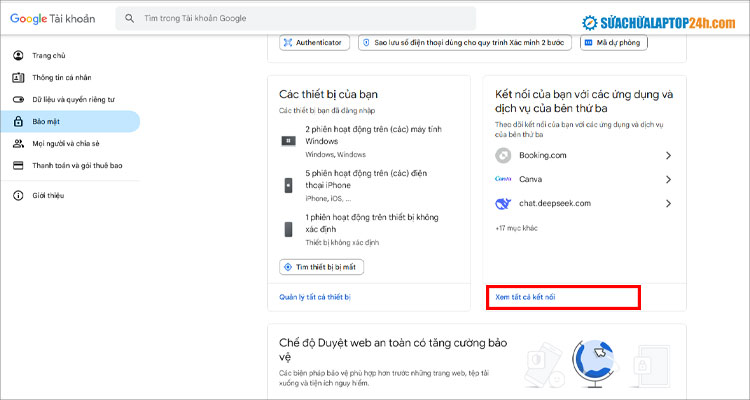Expand the chat.deepseek.com connection chevron
This screenshot has width=750, height=400.
click(668, 203)
